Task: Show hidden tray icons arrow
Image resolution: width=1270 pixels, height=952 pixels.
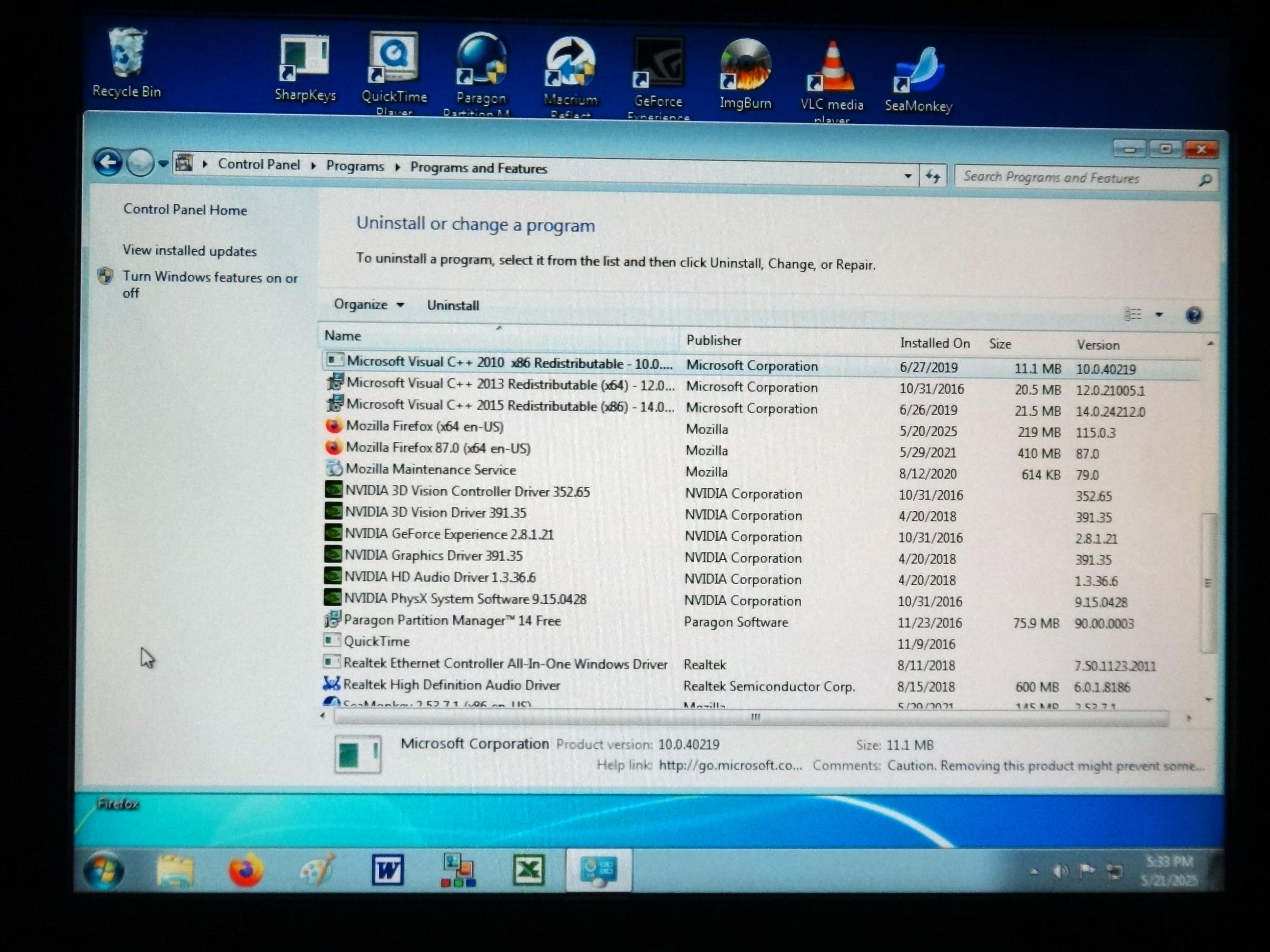Action: pyautogui.click(x=1033, y=872)
